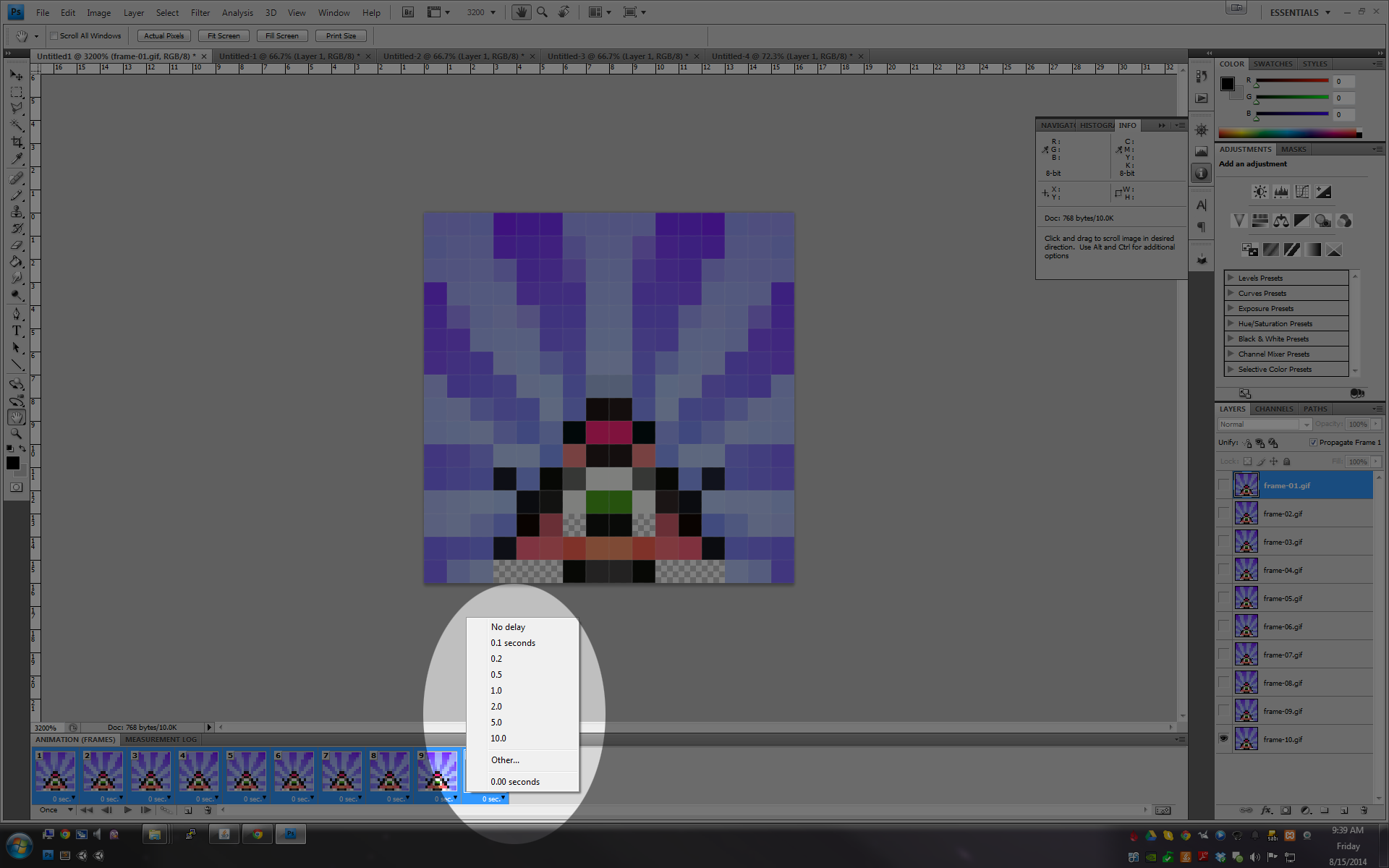
Task: Select the Move tool
Action: 16,75
